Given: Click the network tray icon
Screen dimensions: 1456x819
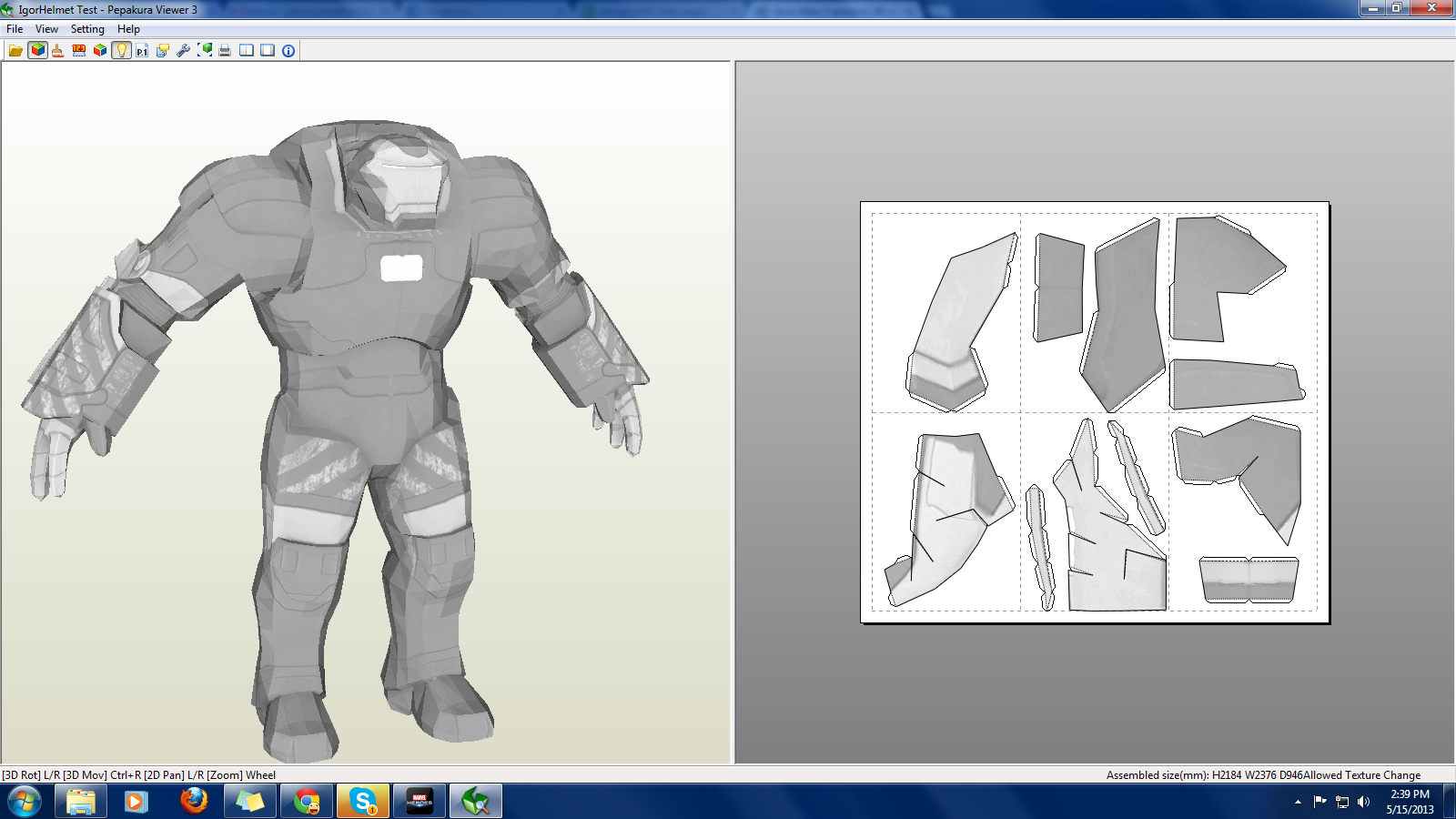Looking at the screenshot, I should (x=1341, y=802).
